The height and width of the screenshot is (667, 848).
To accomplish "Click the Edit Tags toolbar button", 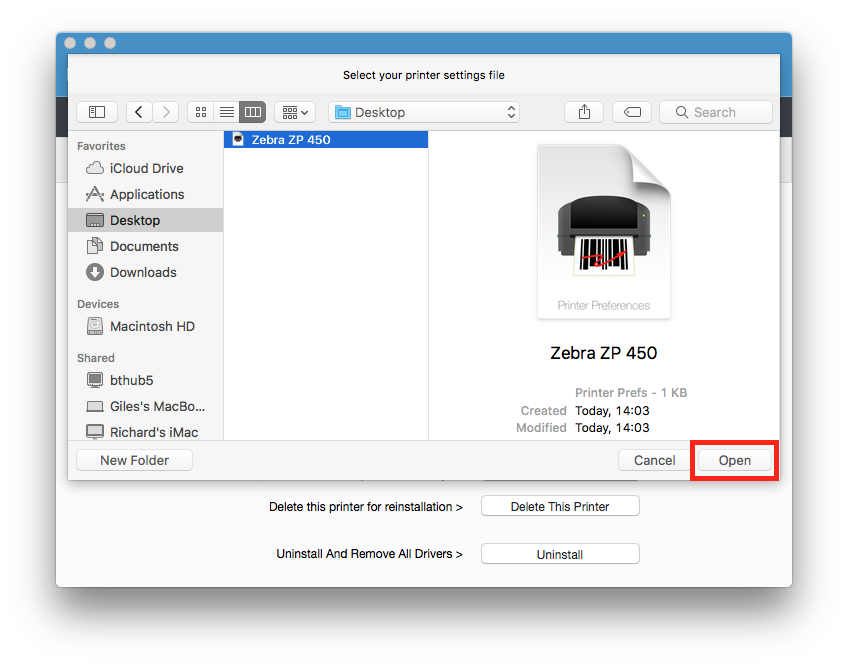I will [x=632, y=112].
